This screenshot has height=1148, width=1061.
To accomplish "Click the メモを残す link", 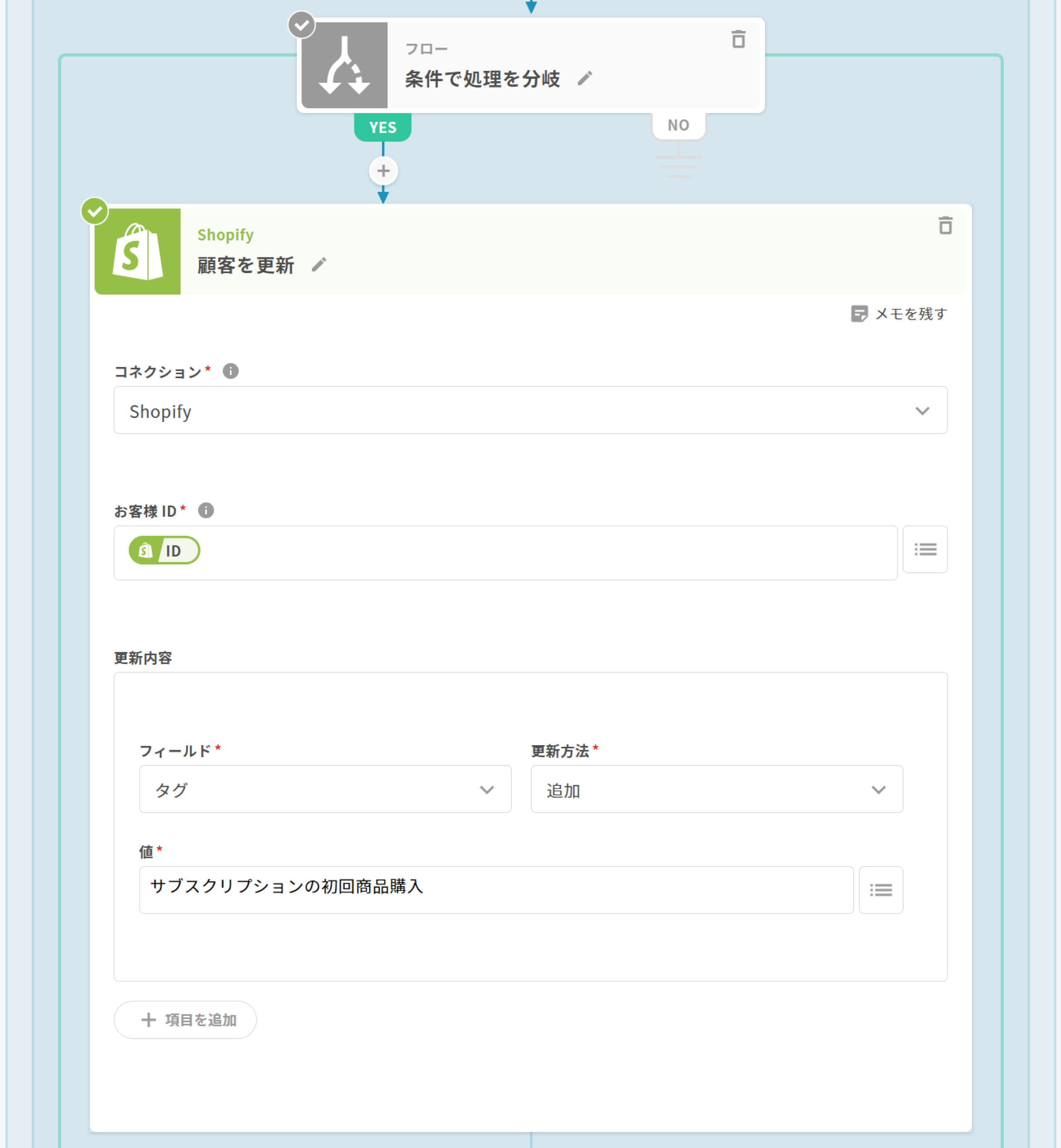I will (899, 314).
